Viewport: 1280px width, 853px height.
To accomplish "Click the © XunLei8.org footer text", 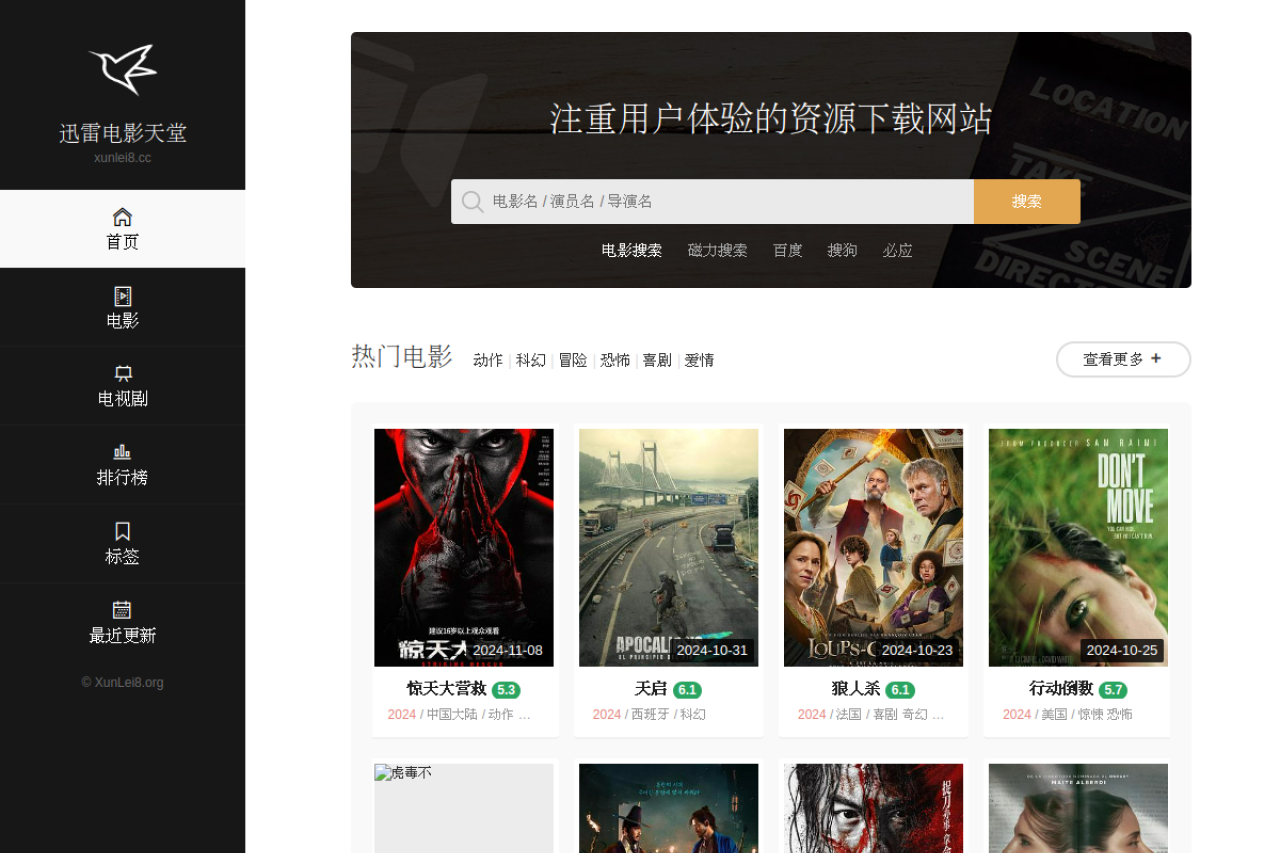I will [122, 683].
